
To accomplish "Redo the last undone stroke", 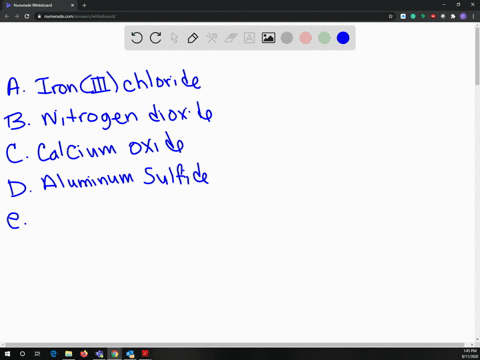I will click(155, 38).
